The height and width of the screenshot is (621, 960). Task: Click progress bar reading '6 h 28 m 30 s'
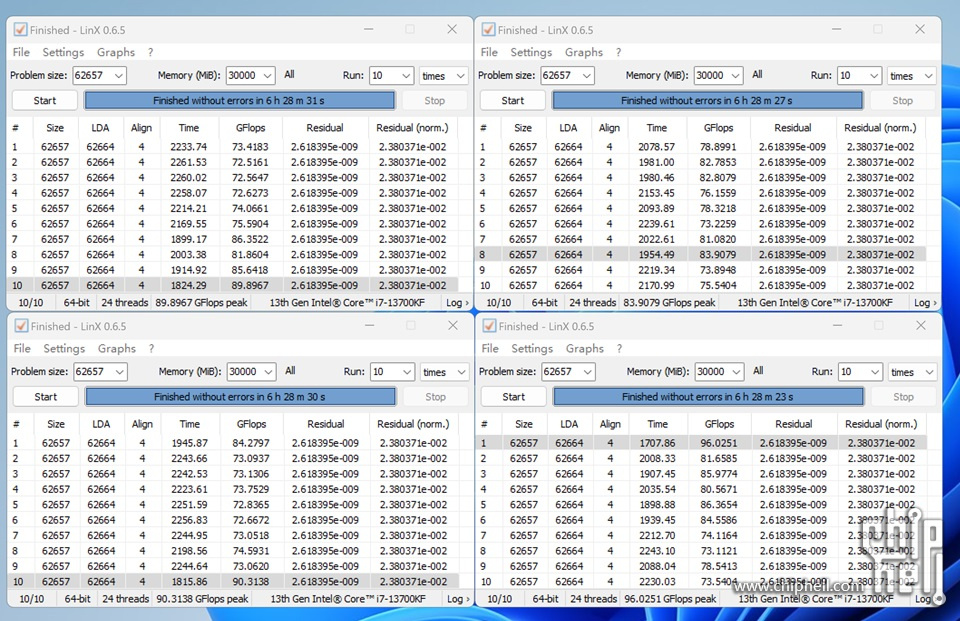[x=240, y=397]
